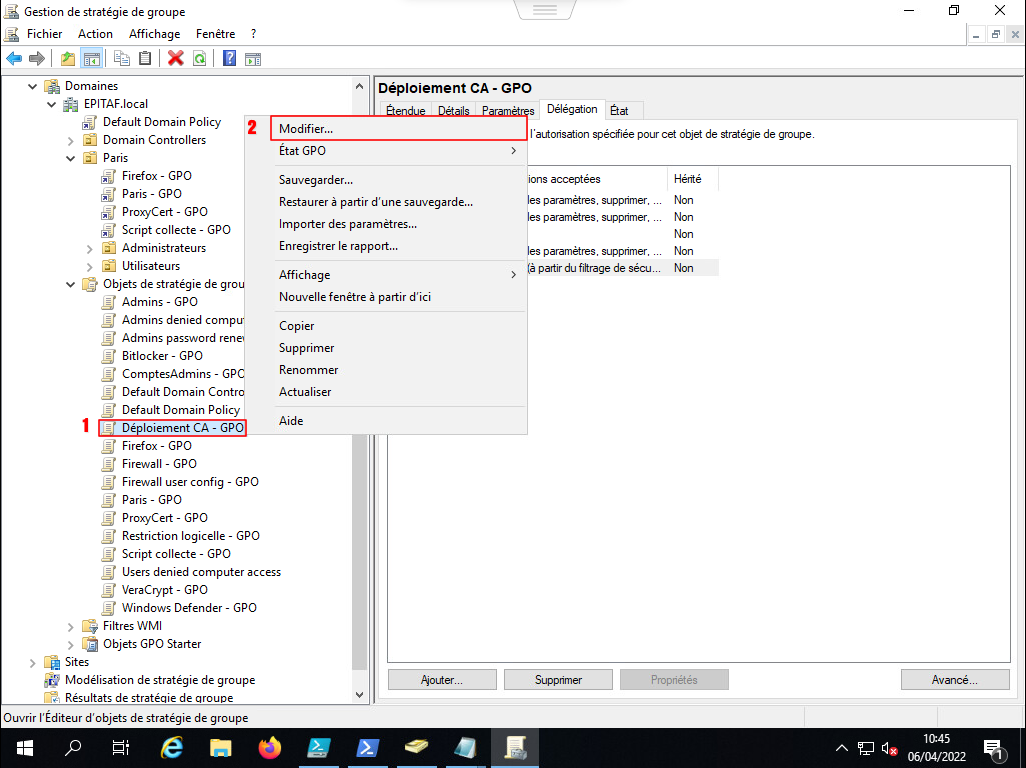Expand the Domain Controllers tree node

click(71, 140)
